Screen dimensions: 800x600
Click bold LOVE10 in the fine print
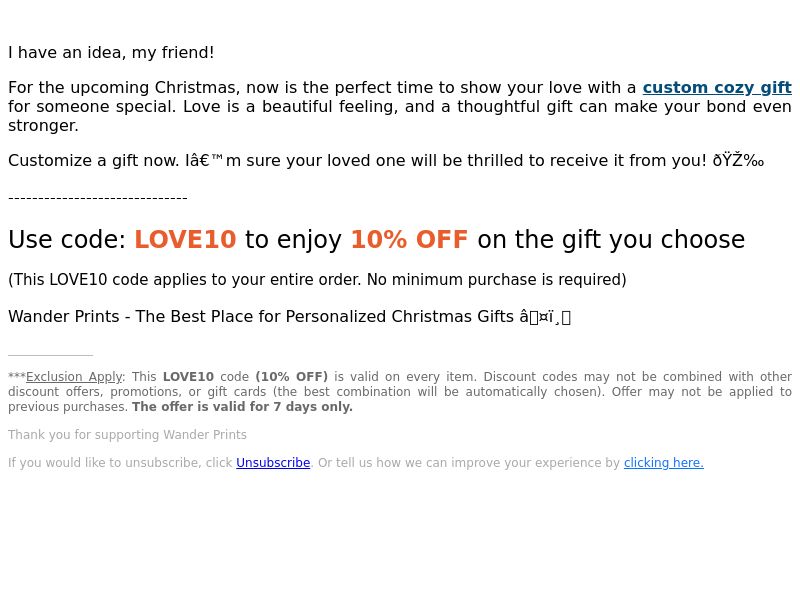[x=188, y=377]
